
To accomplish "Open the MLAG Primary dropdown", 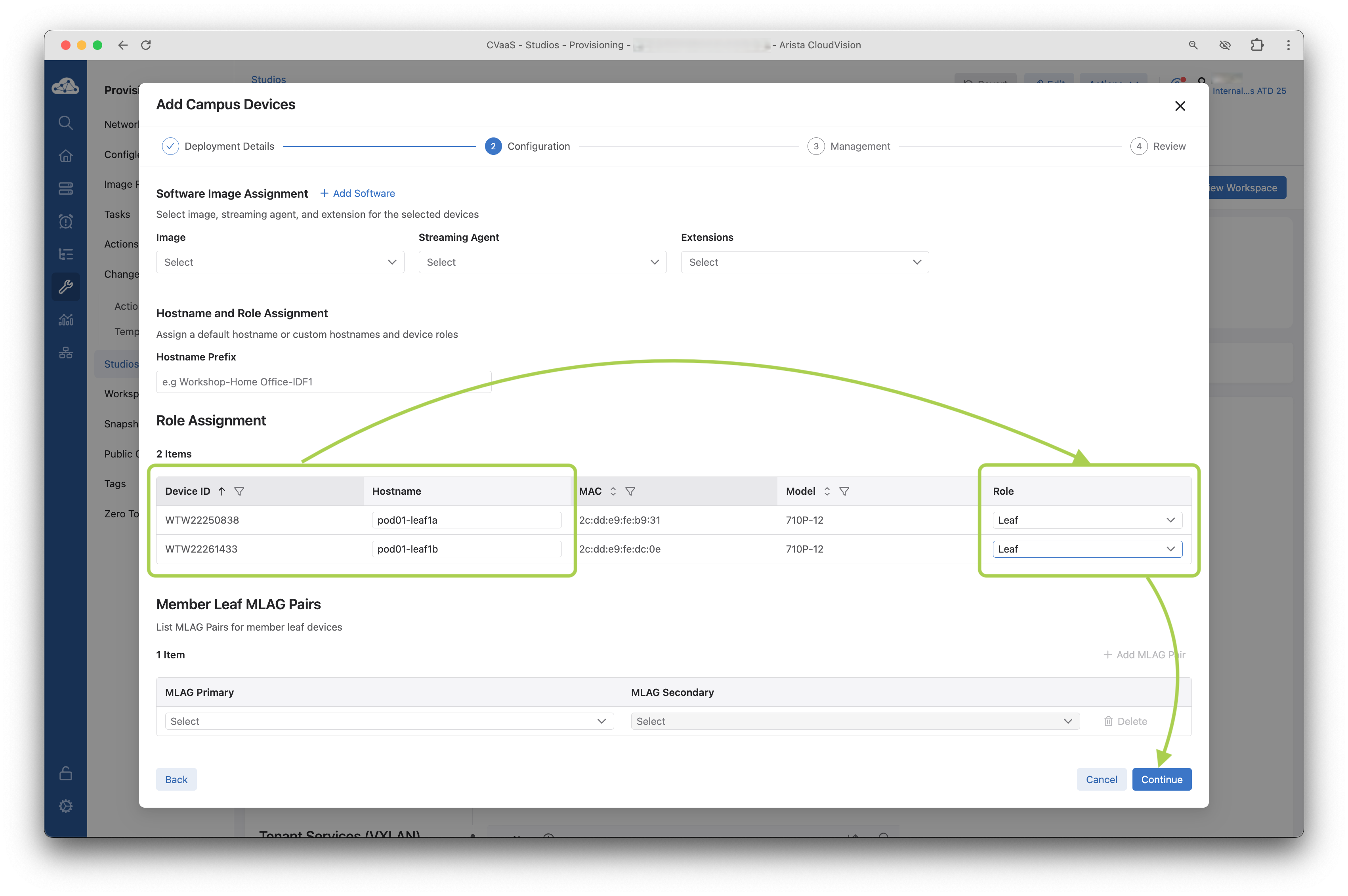I will click(389, 721).
